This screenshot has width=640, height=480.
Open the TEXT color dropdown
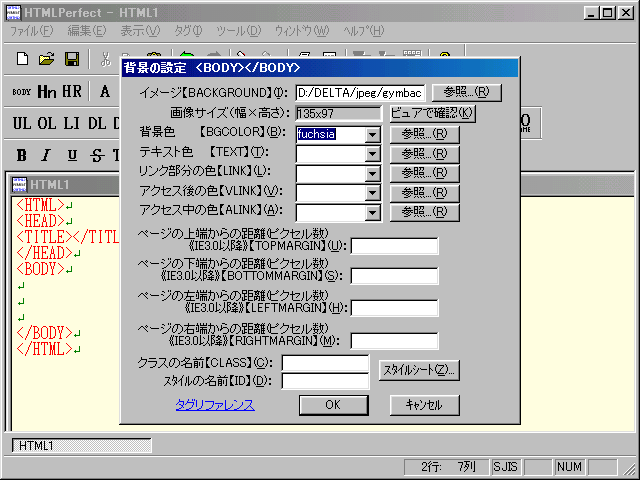point(372,153)
